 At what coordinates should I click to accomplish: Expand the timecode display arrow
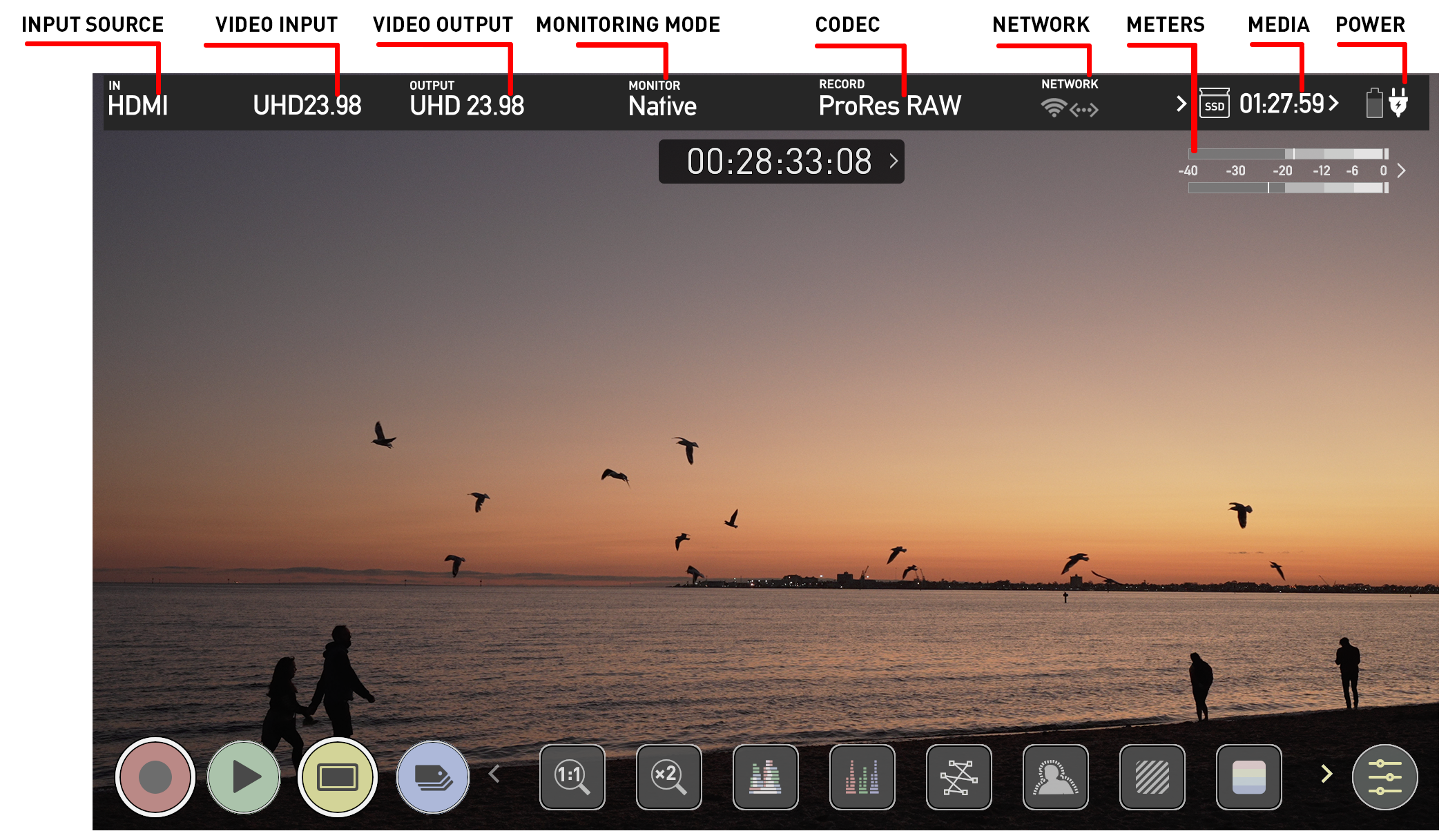click(x=894, y=162)
